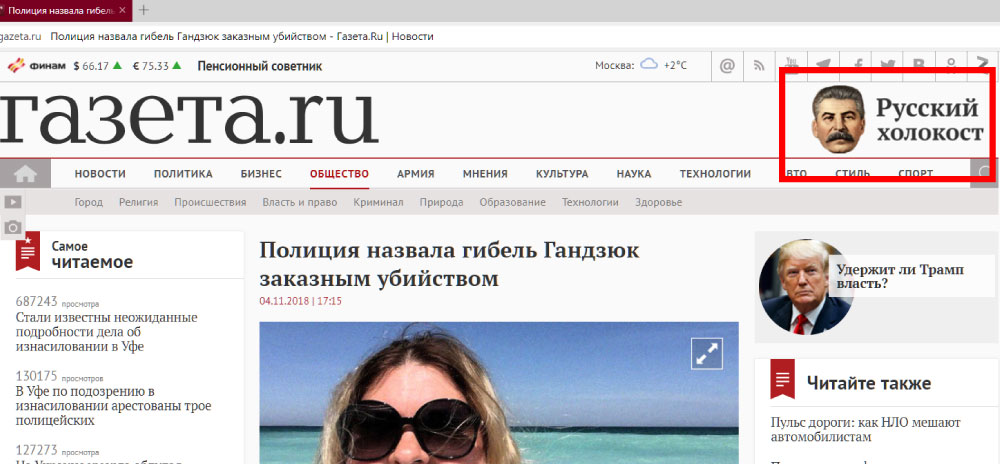Click the 687243 просмотра view count

(57, 301)
